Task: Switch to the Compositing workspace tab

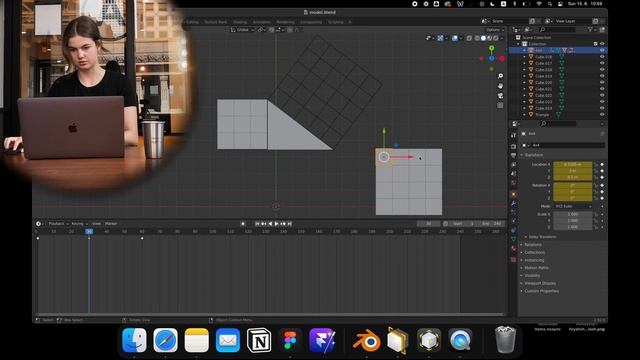Action: (x=311, y=22)
